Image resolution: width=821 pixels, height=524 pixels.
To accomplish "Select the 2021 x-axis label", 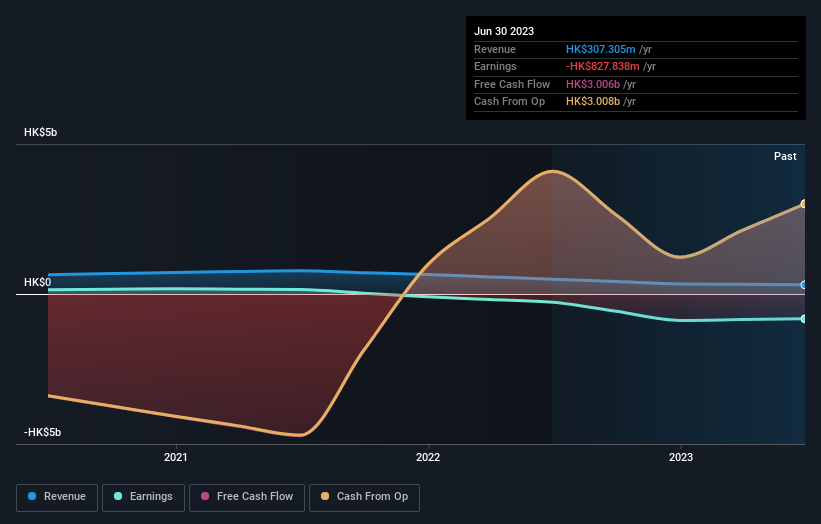I will coord(175,457).
